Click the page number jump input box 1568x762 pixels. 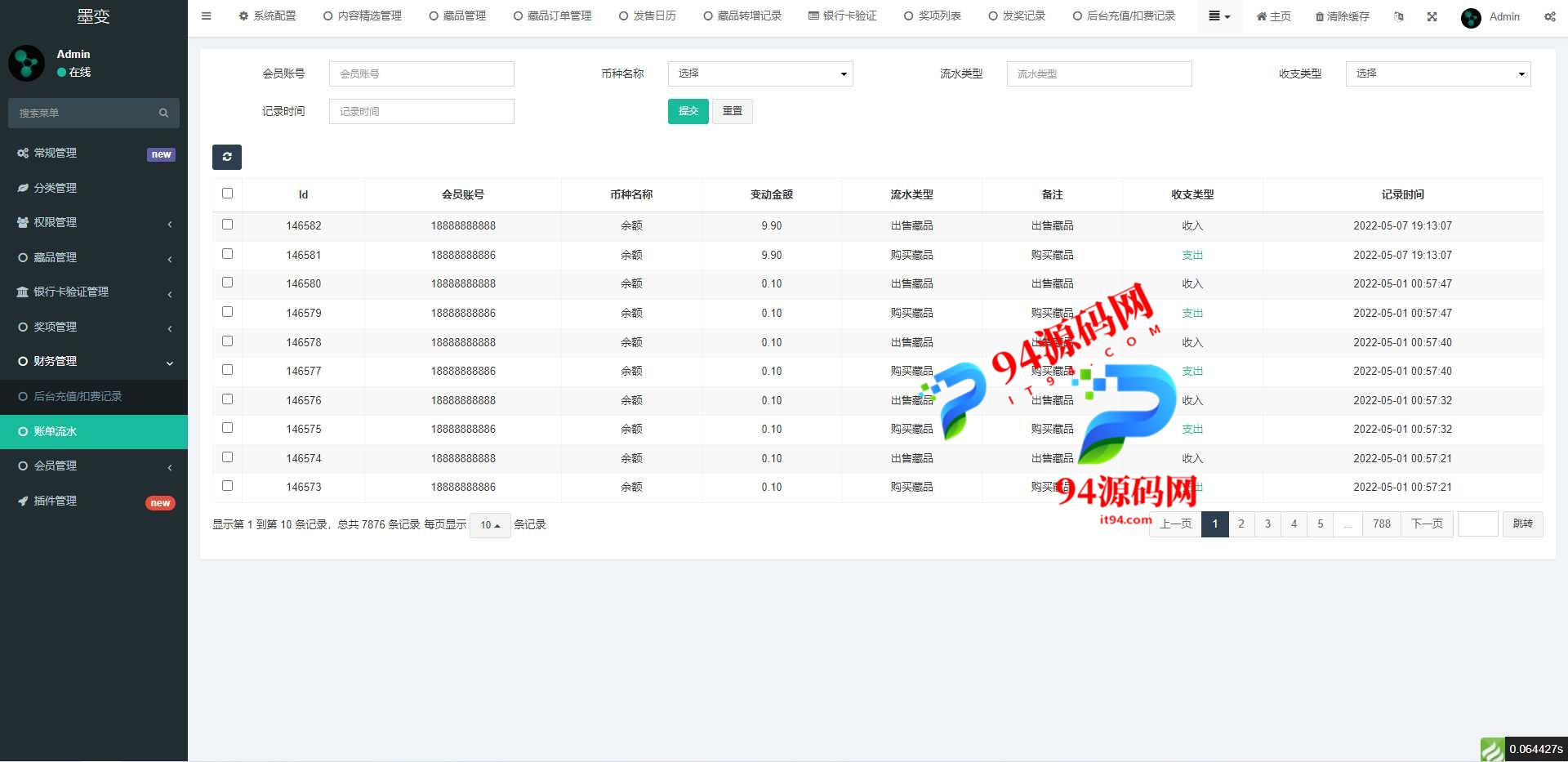[1478, 524]
